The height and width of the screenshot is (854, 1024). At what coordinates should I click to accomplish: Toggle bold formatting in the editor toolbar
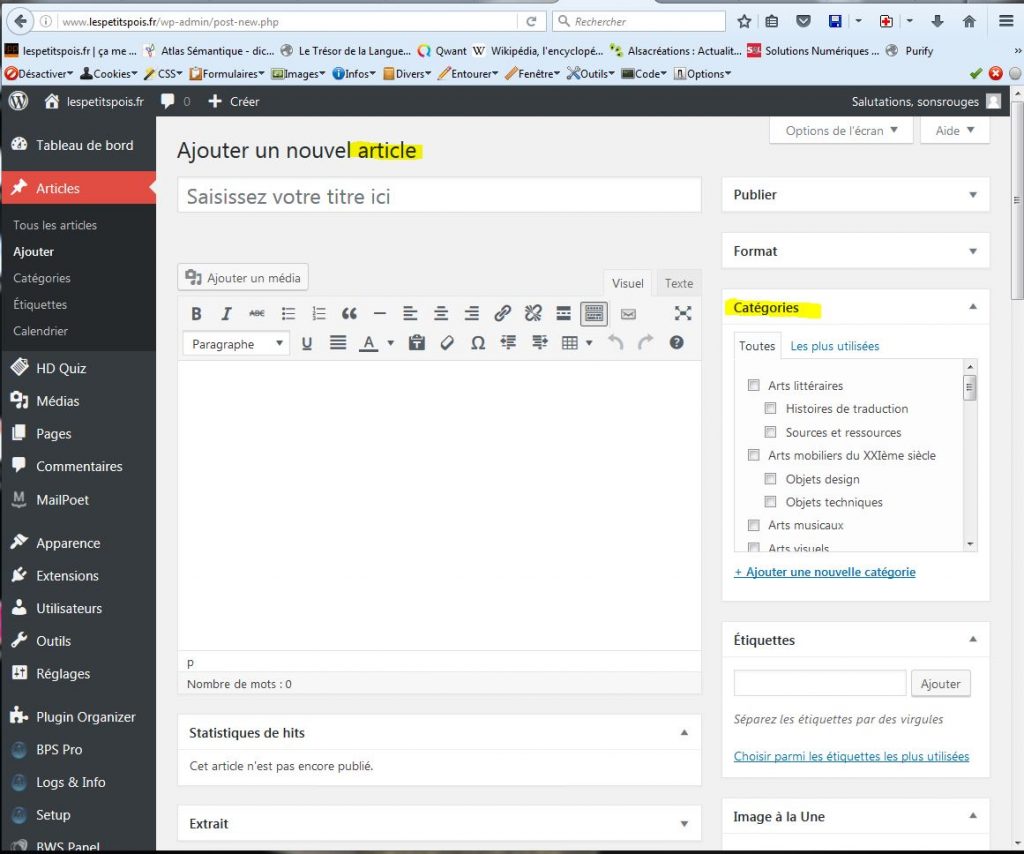[196, 314]
